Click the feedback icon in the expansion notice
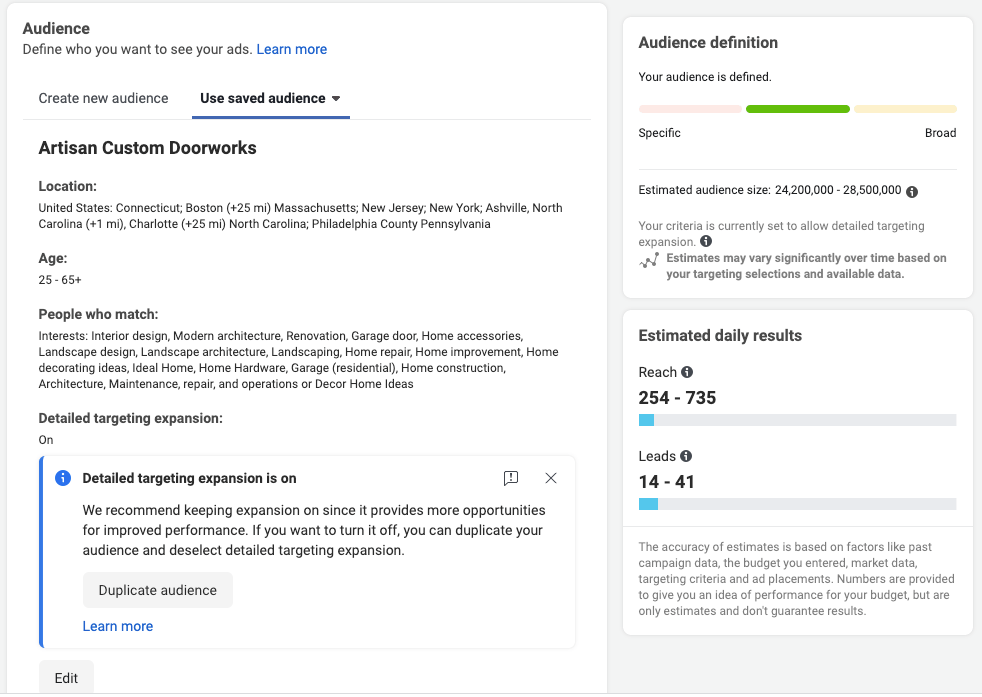The image size is (982, 697). click(x=511, y=479)
